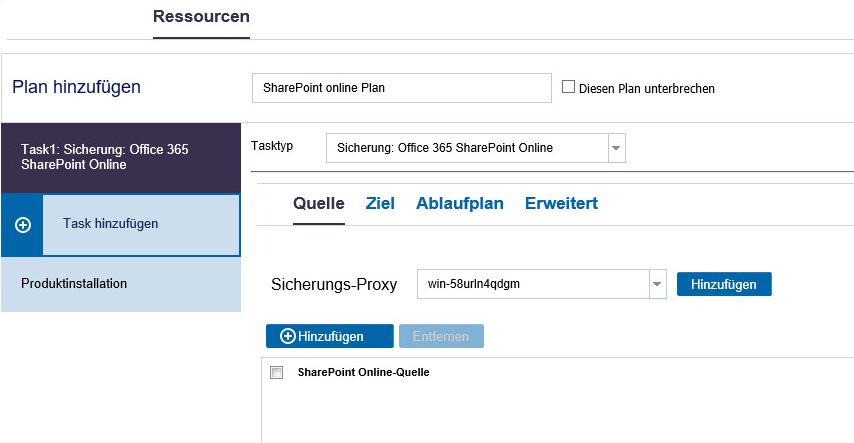
Task: Select the Quelle tab
Action: [x=319, y=203]
